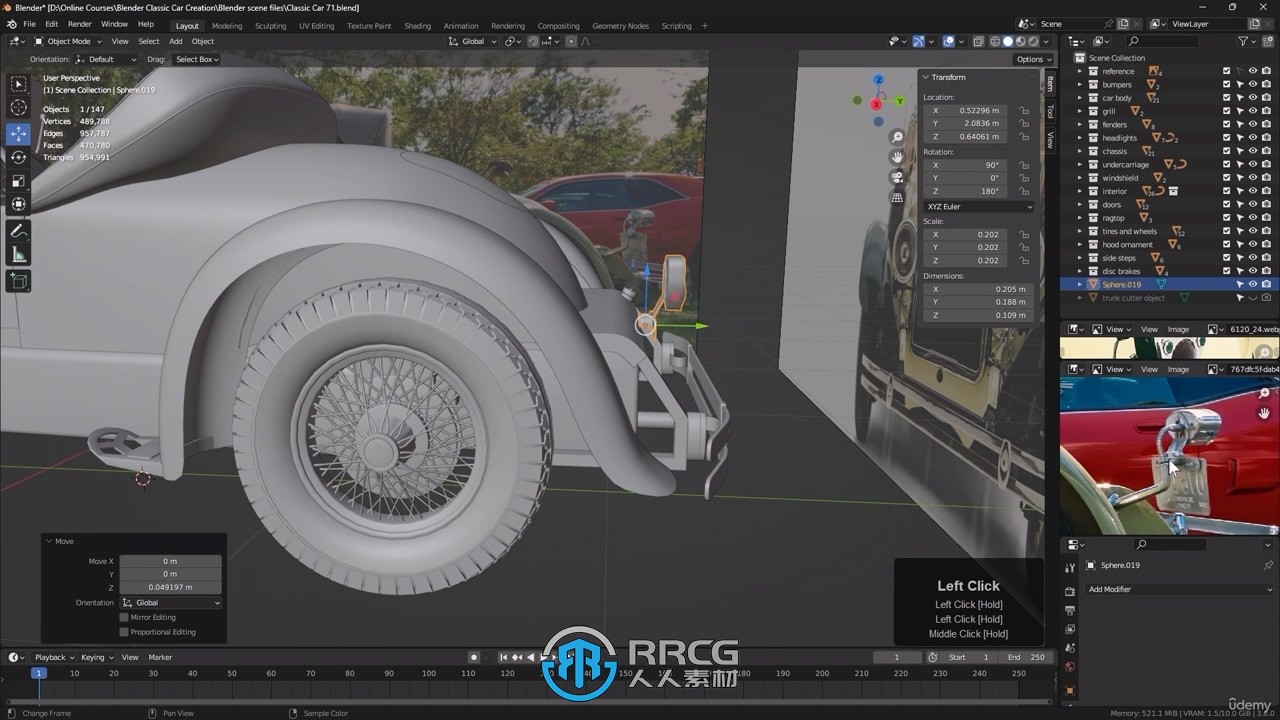
Task: Toggle auto keying record dot
Action: click(474, 657)
